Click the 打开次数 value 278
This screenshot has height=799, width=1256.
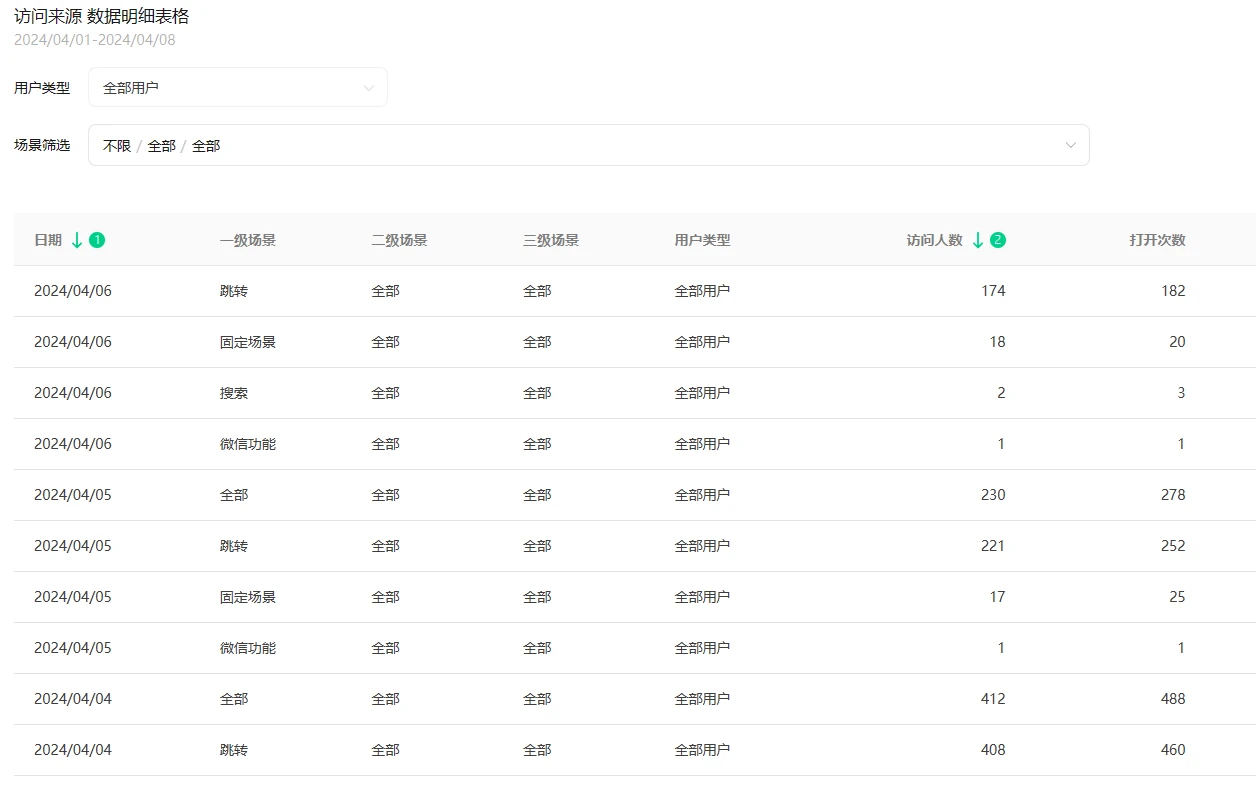[1173, 495]
